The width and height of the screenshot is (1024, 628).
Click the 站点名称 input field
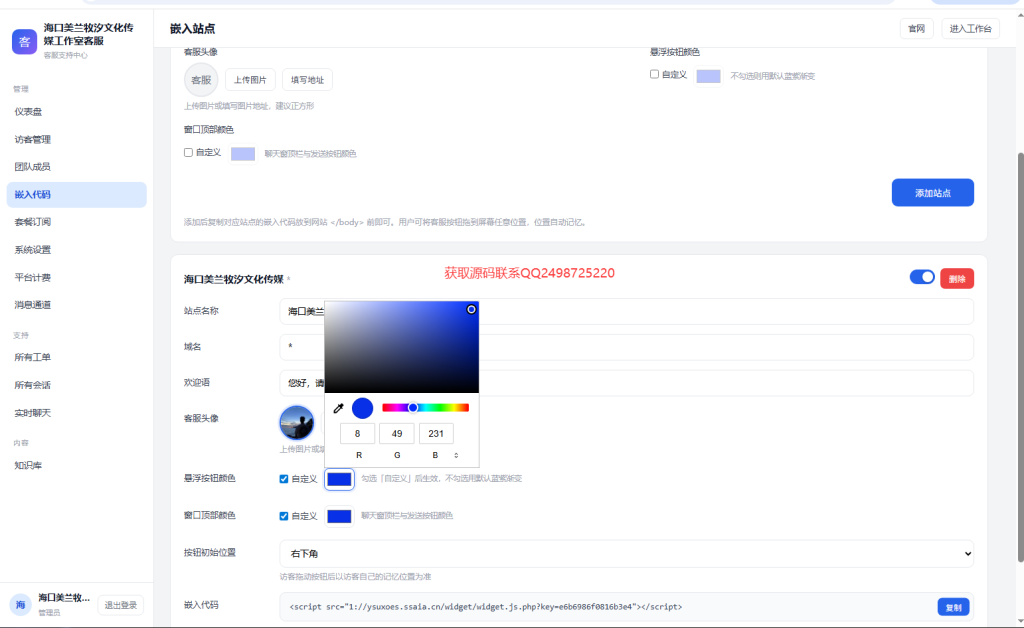[x=626, y=311]
